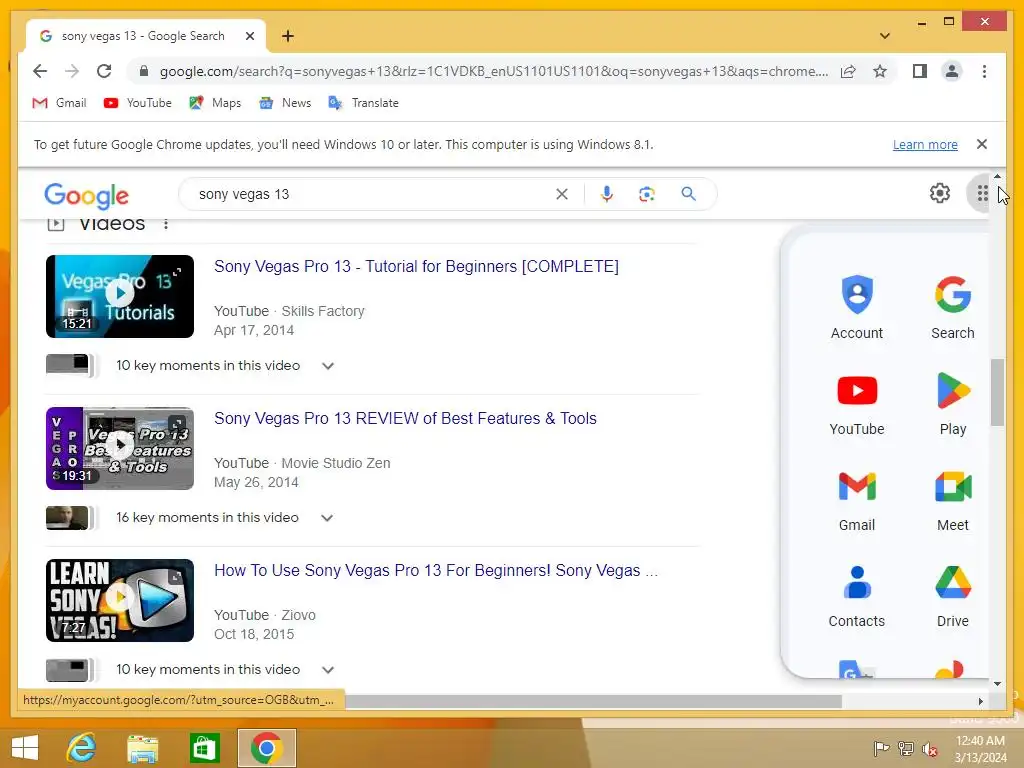Click into the sony vegas 13 search field

[x=372, y=194]
